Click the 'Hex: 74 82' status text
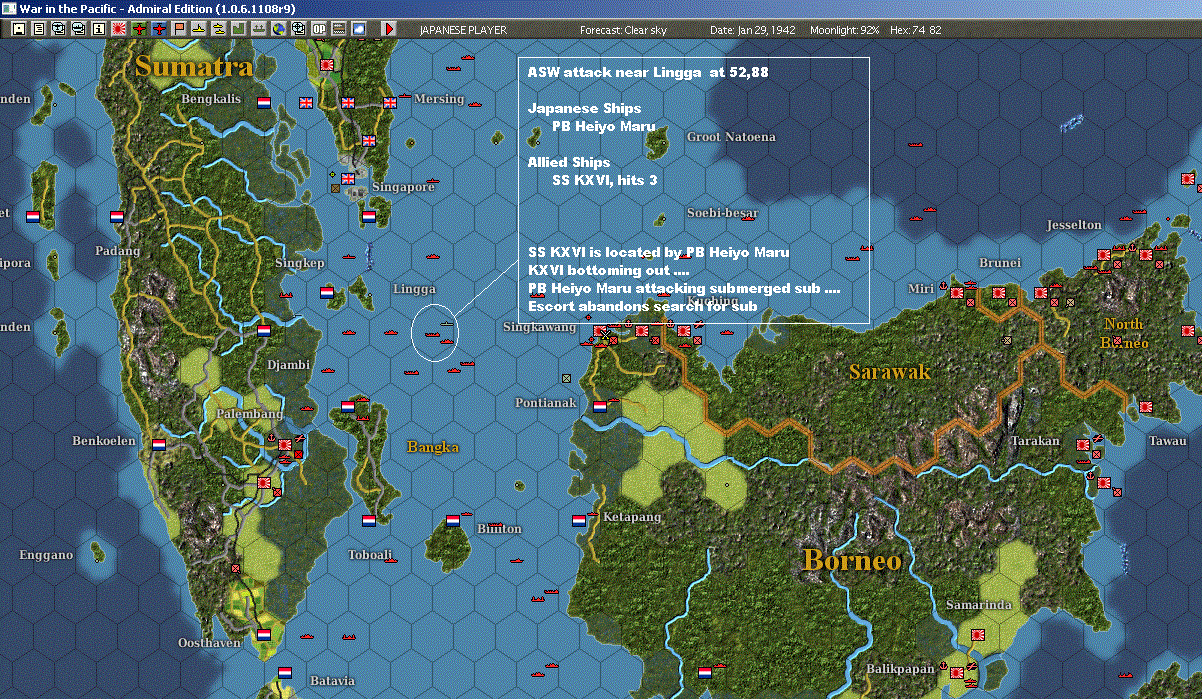Image resolution: width=1202 pixels, height=699 pixels. click(914, 30)
